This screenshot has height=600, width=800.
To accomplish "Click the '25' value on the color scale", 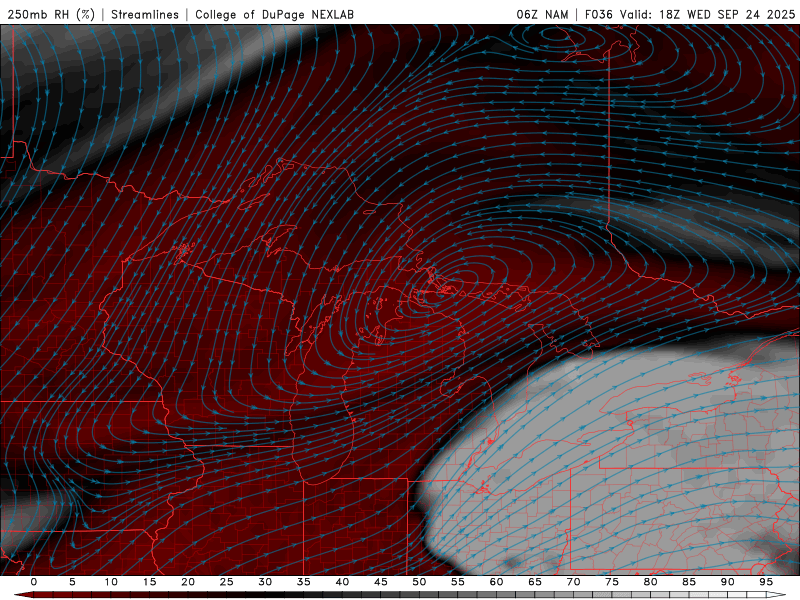I will 227,582.
